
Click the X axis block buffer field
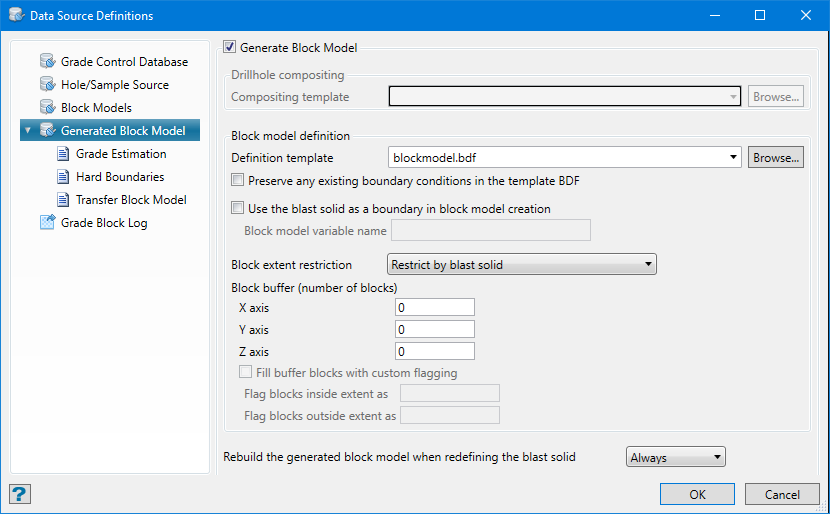(x=434, y=308)
